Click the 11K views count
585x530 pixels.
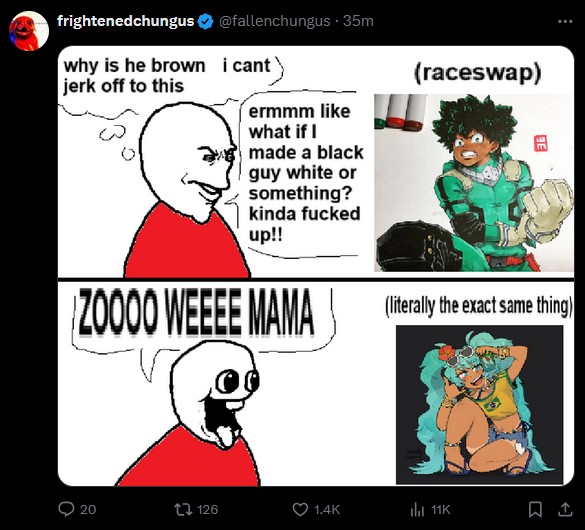[x=441, y=509]
